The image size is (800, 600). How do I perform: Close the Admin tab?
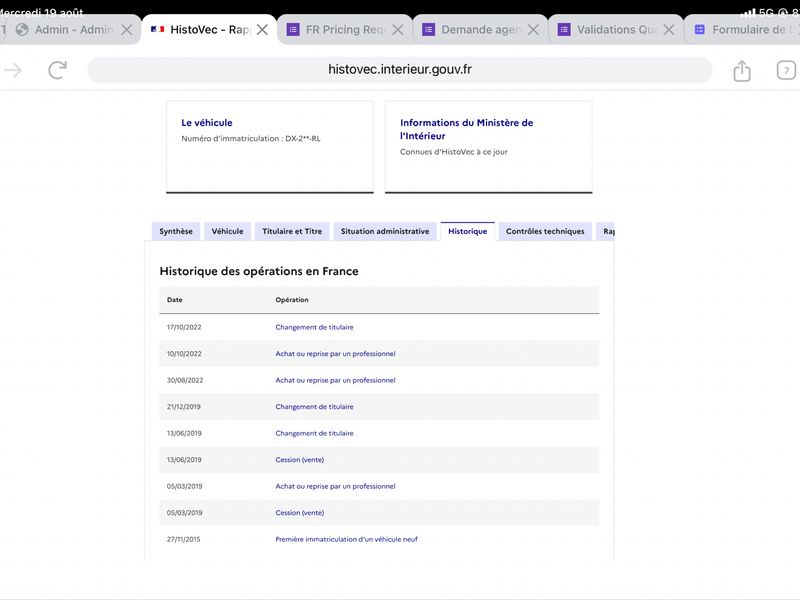point(127,30)
